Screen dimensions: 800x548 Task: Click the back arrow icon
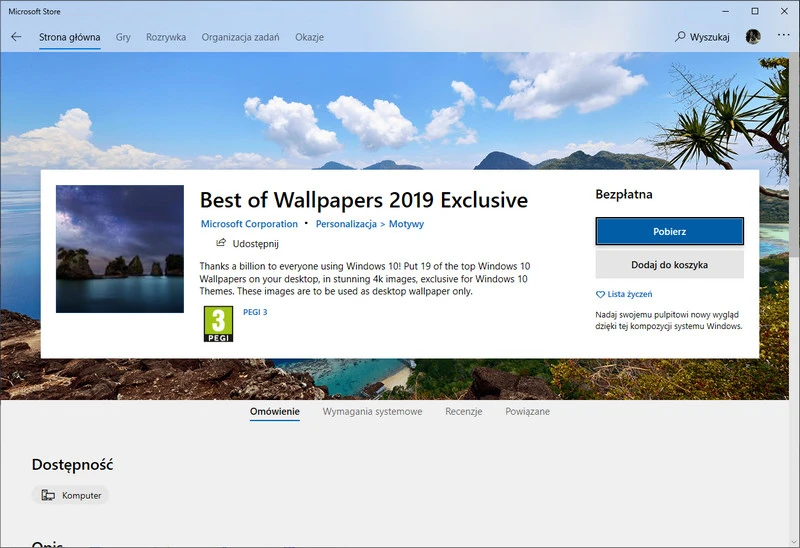16,37
